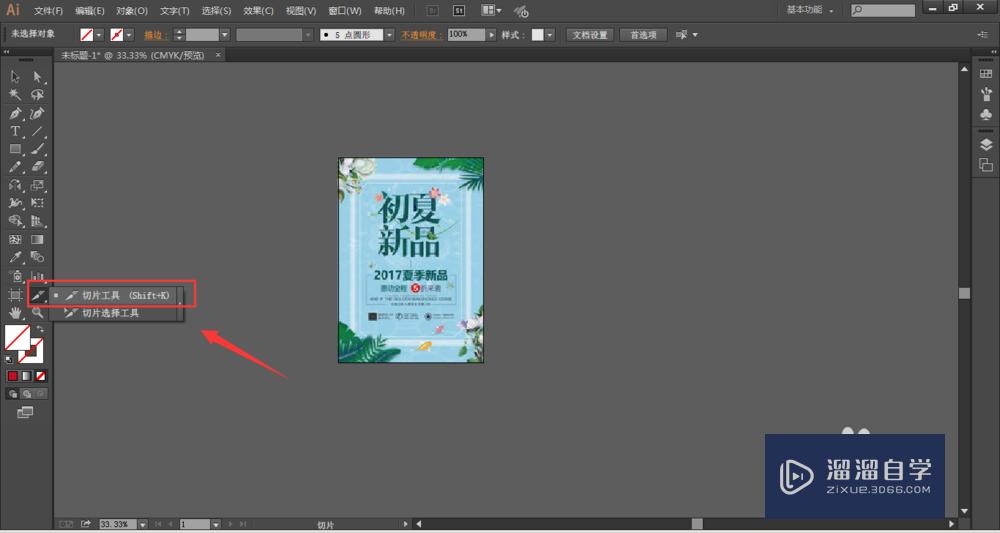Image resolution: width=1000 pixels, height=533 pixels.
Task: Select the Hand tool
Action: tap(15, 312)
